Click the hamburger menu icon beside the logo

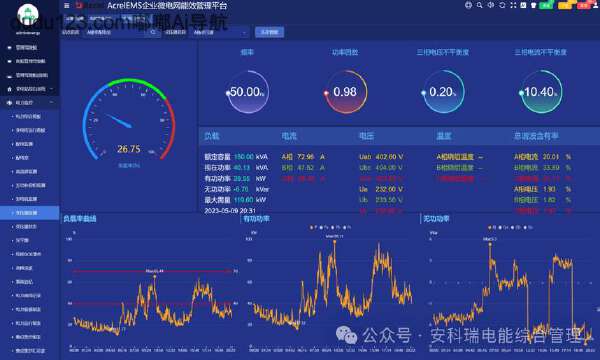point(67,5)
